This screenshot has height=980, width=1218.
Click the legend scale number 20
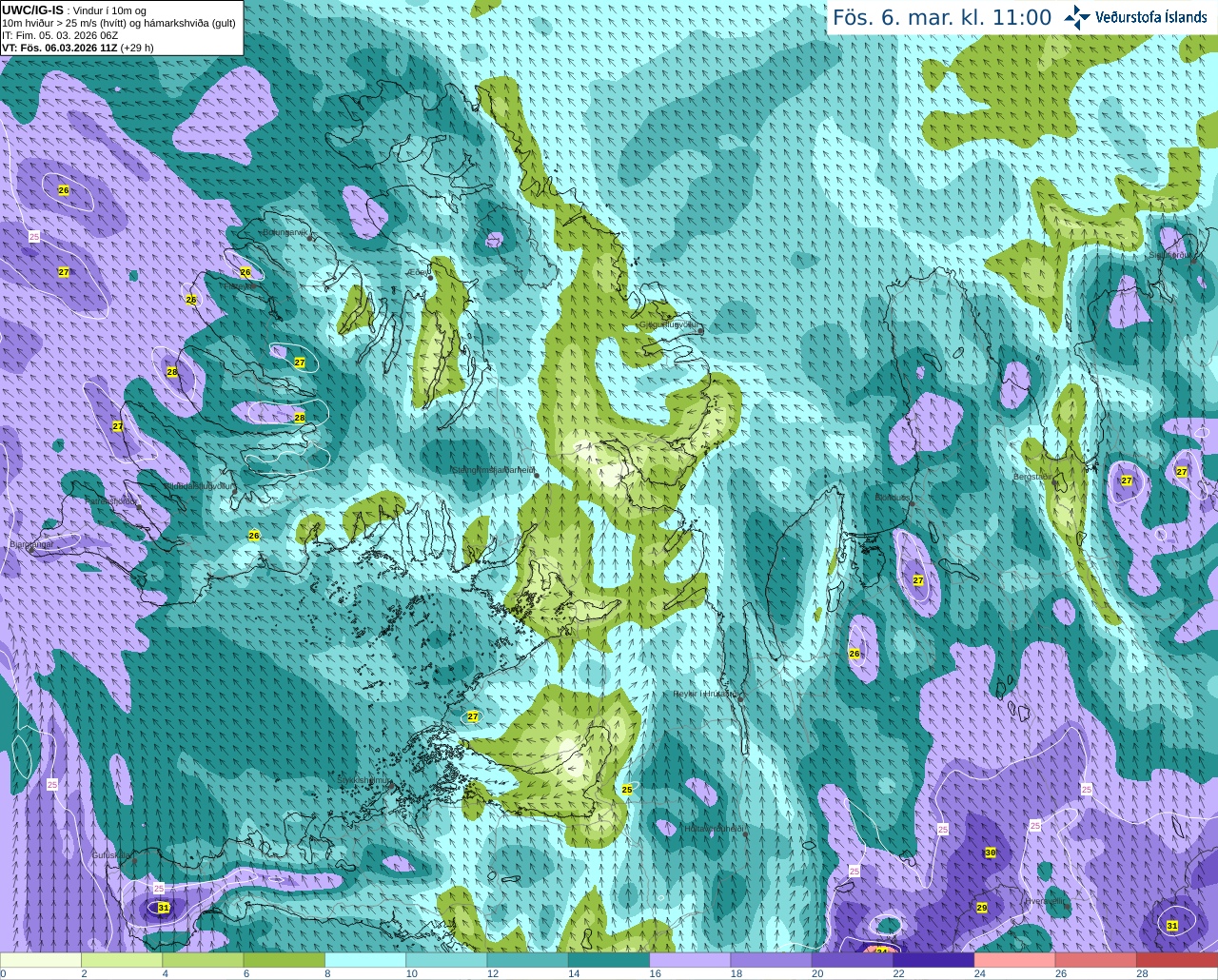click(x=817, y=973)
